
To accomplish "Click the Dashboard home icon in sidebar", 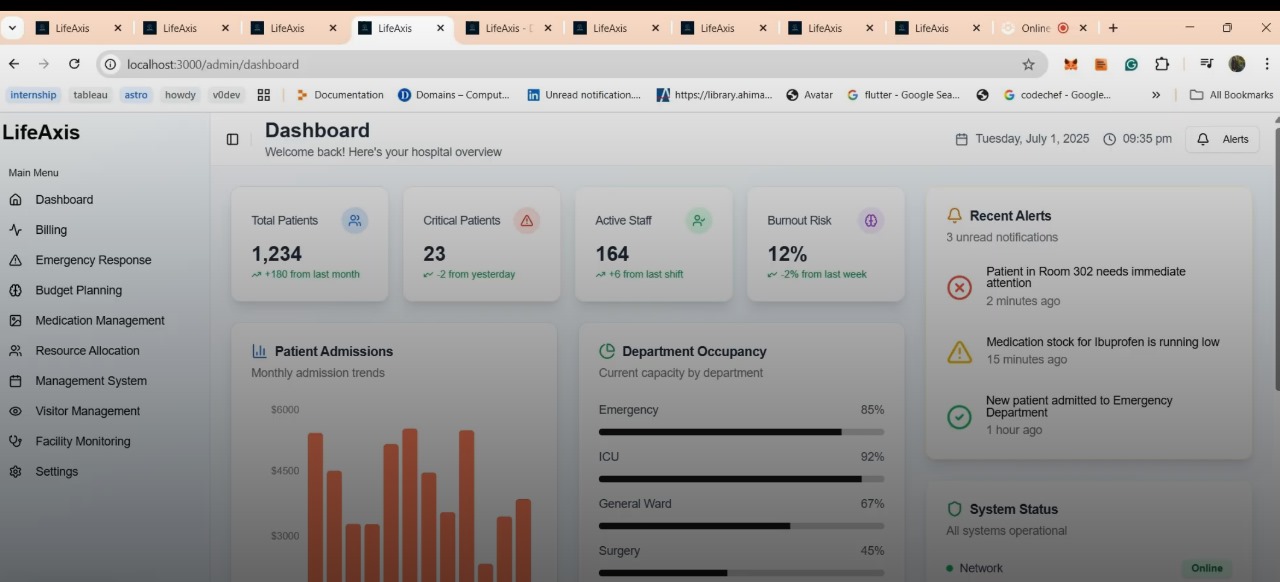I will click(x=15, y=200).
